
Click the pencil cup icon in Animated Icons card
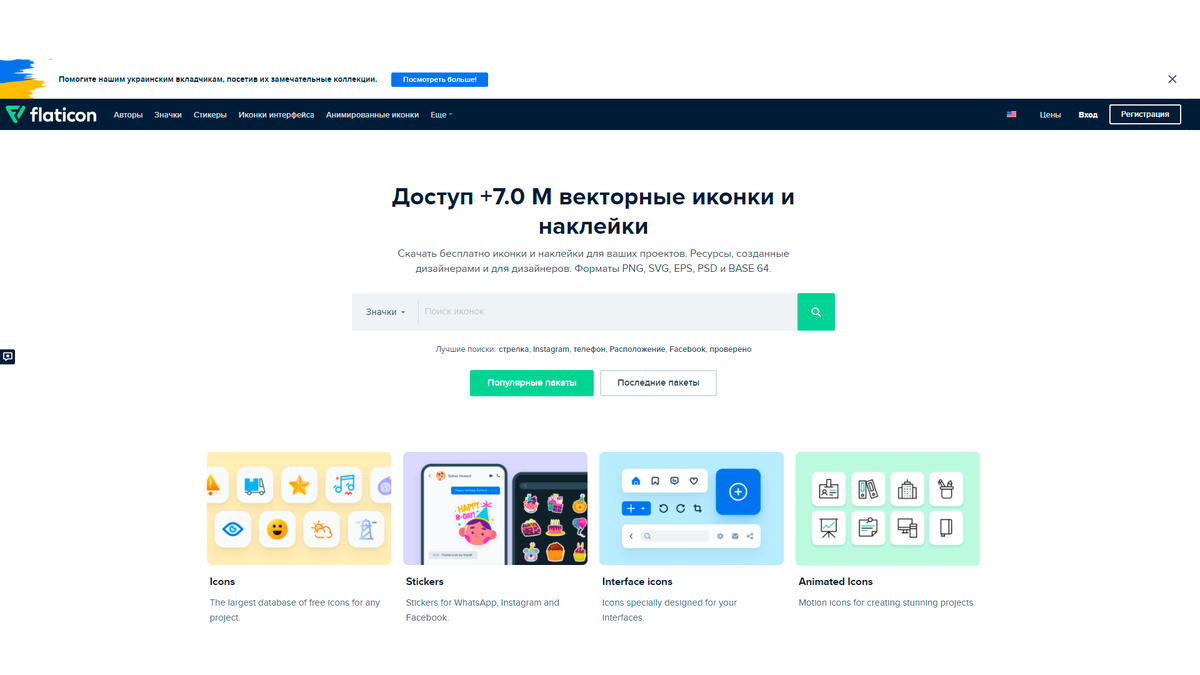[x=946, y=489]
